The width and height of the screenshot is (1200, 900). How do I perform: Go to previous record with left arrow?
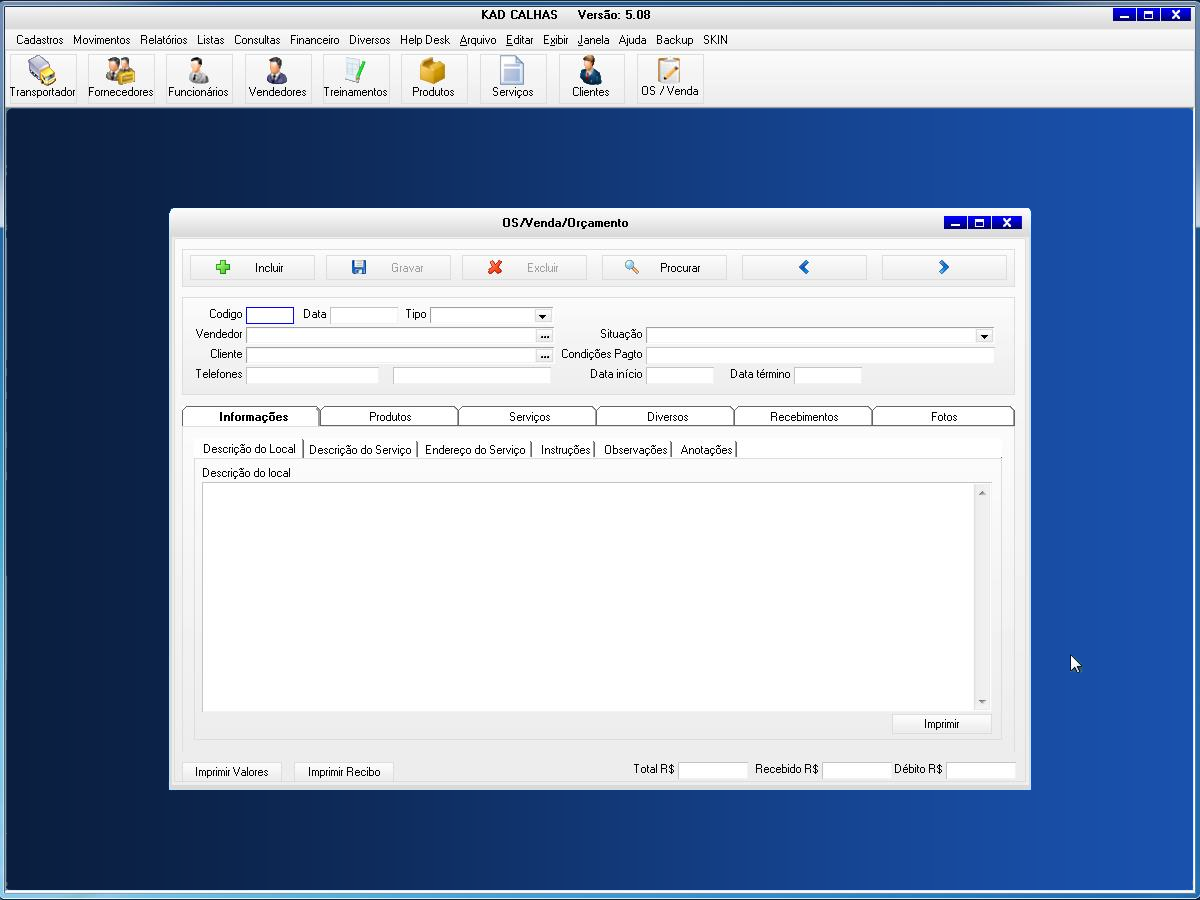coord(804,268)
